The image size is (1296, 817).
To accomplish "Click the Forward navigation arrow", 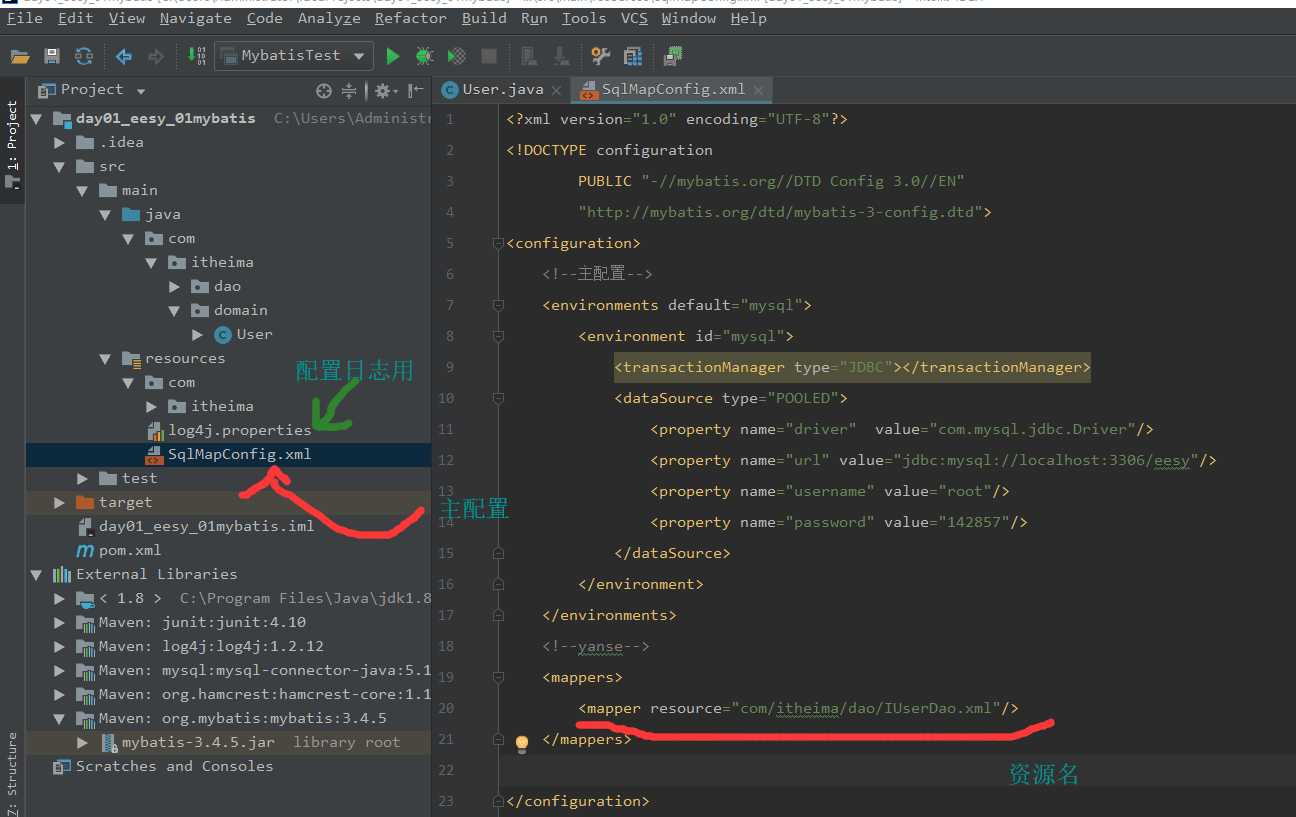I will tap(156, 56).
